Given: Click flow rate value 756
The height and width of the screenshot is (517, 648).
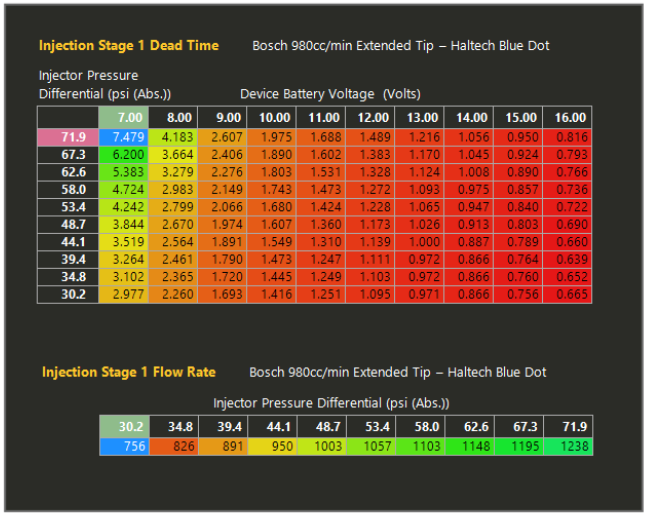Looking at the screenshot, I should point(124,447).
